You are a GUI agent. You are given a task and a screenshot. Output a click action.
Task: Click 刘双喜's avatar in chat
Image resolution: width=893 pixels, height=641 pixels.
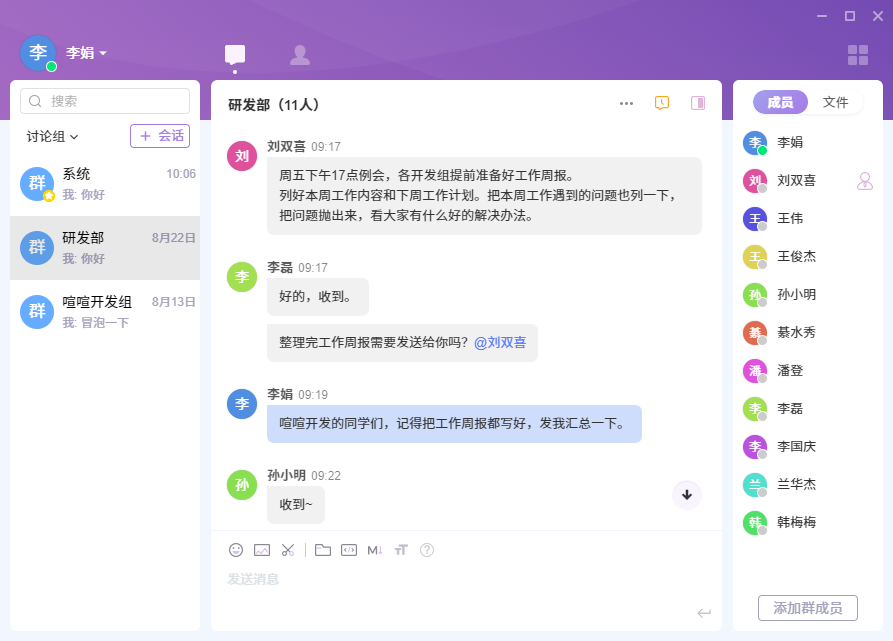tap(242, 156)
